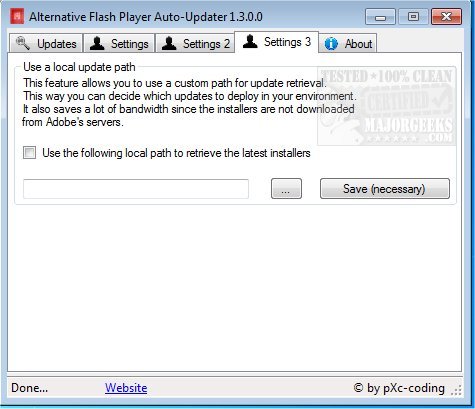
Task: Open the Settings 2 tab
Action: 195,43
